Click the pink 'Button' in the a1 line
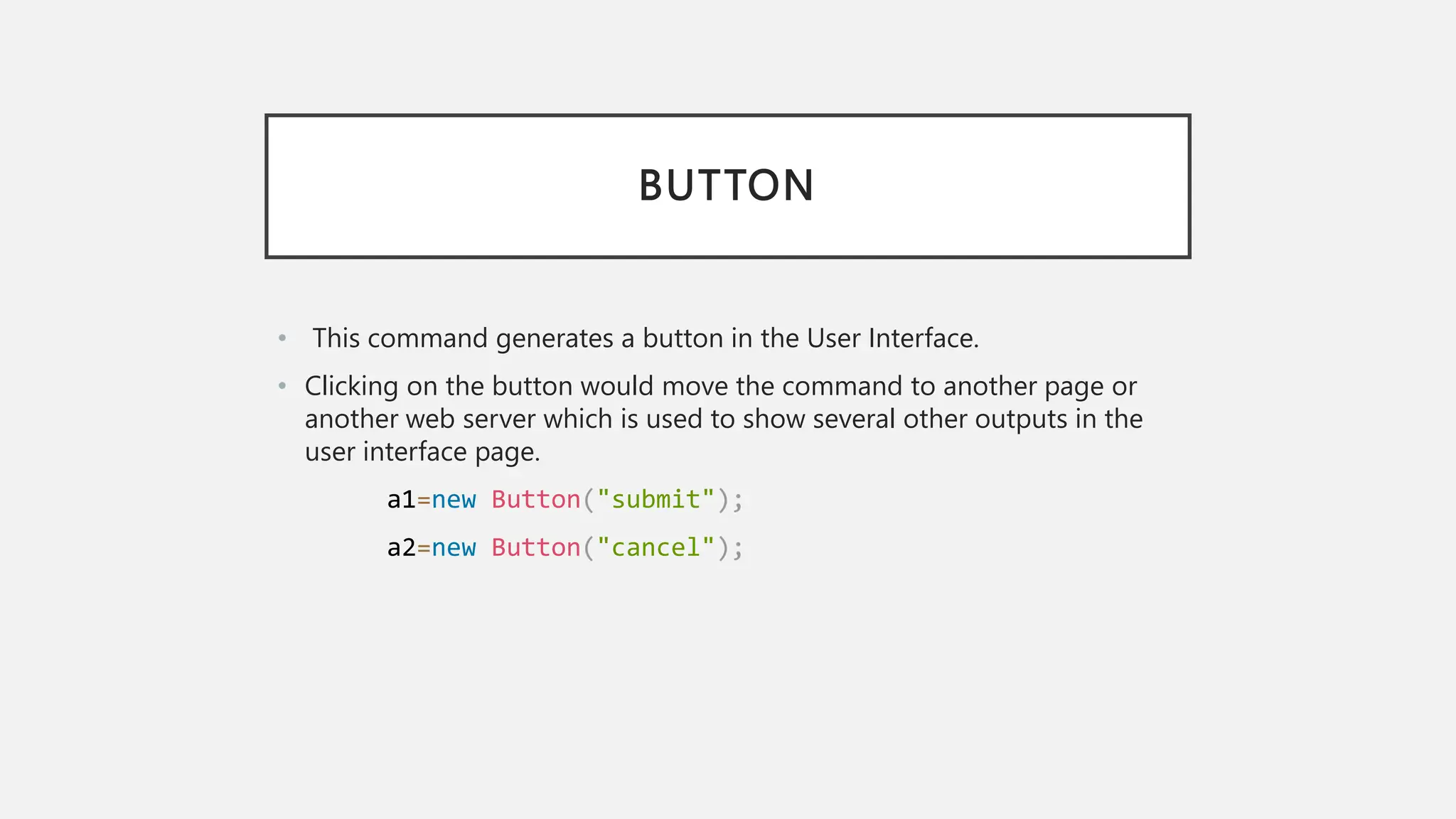 (536, 500)
